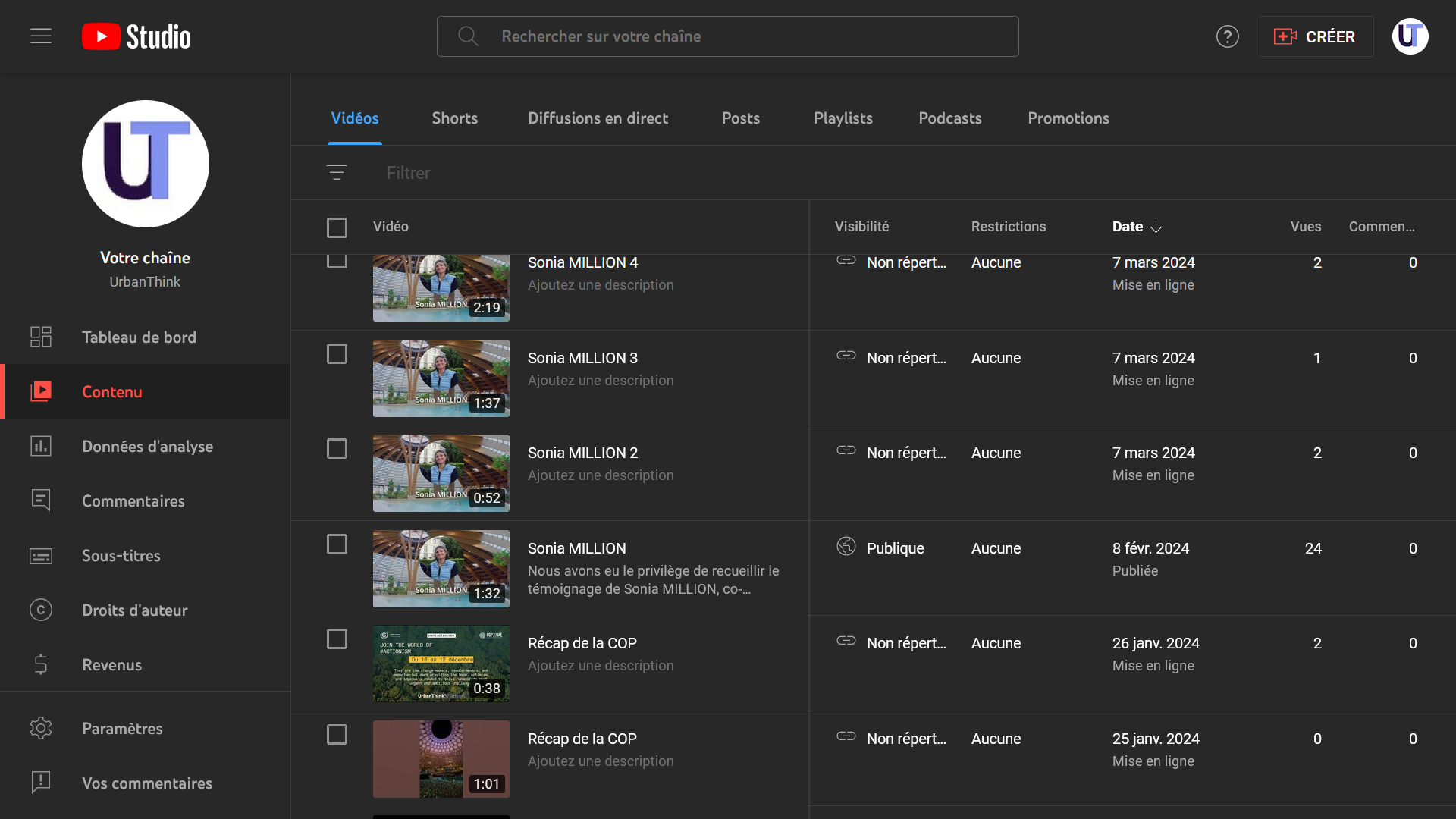Select the 26 janv. Récap de la COP checkbox

[x=337, y=639]
